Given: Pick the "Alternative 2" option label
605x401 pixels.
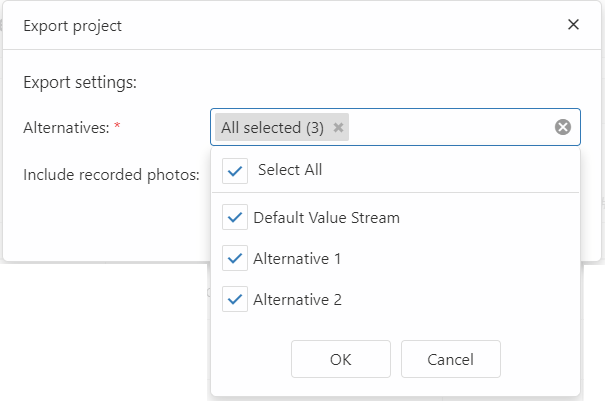Looking at the screenshot, I should [x=297, y=299].
